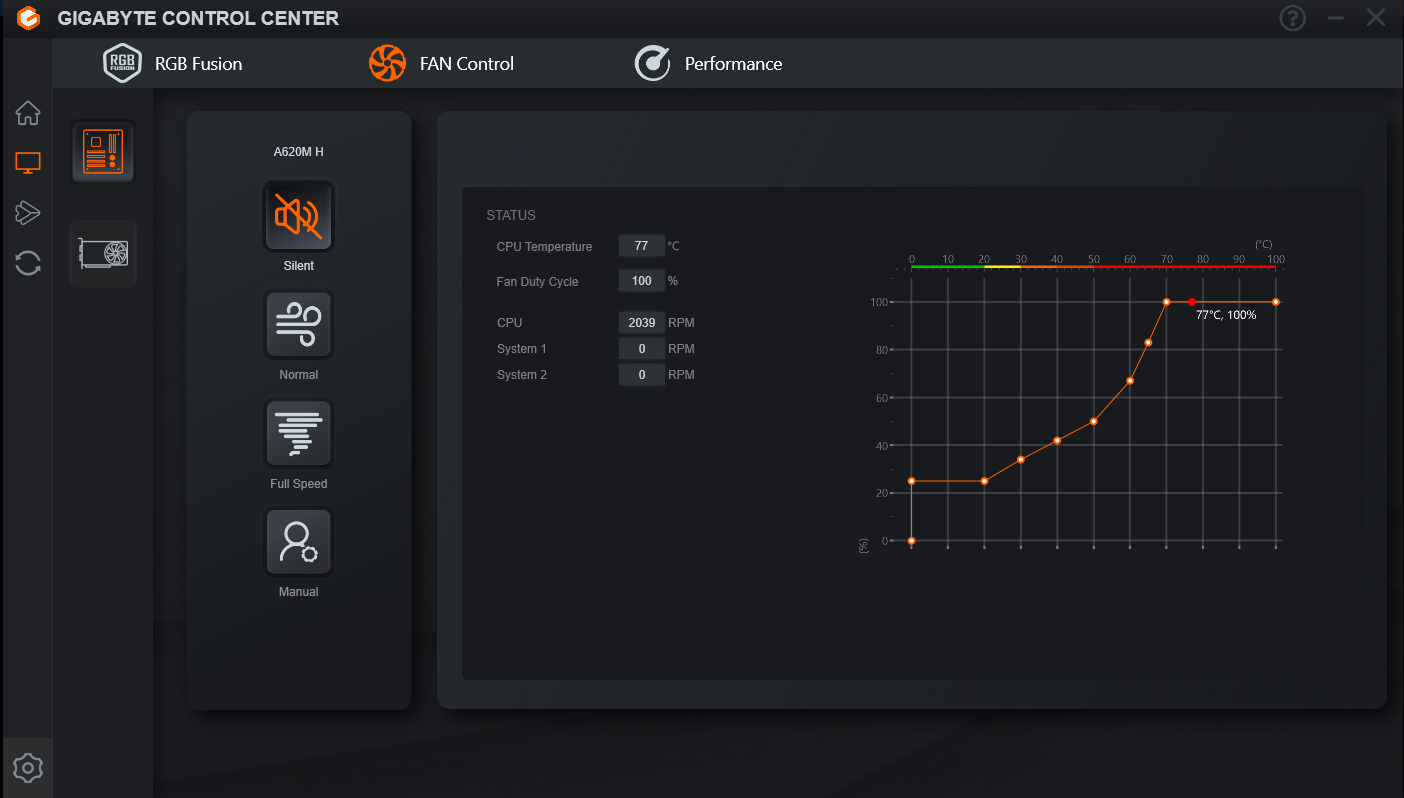Open the update refresh sidebar icon
This screenshot has width=1404, height=798.
[x=28, y=263]
